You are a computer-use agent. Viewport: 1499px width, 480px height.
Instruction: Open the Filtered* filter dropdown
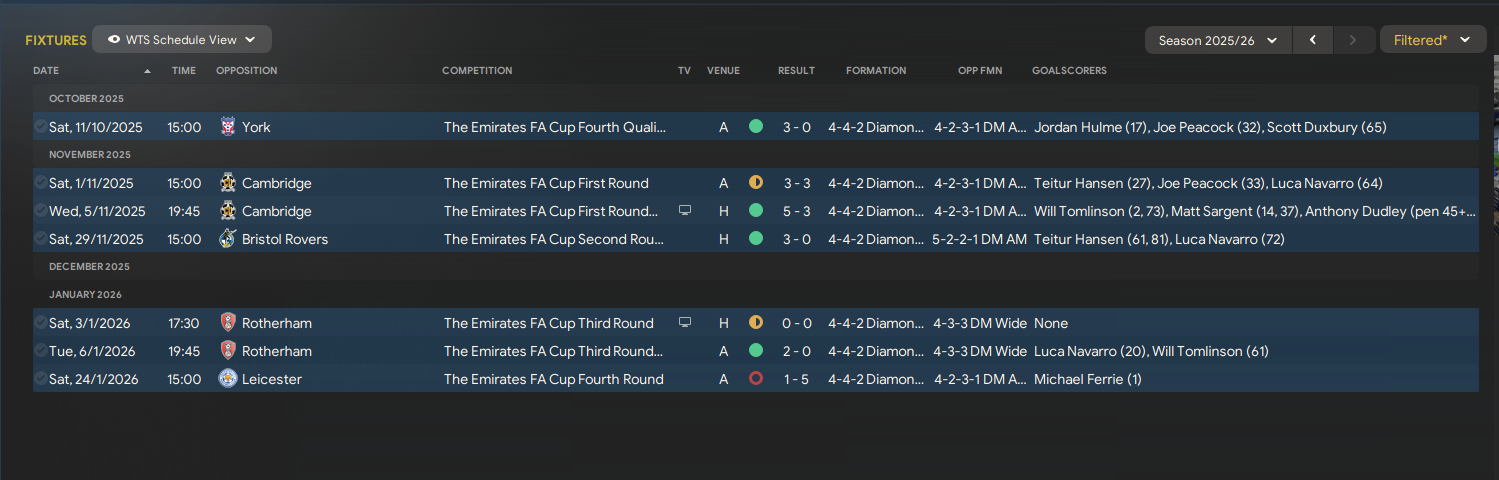[1432, 41]
